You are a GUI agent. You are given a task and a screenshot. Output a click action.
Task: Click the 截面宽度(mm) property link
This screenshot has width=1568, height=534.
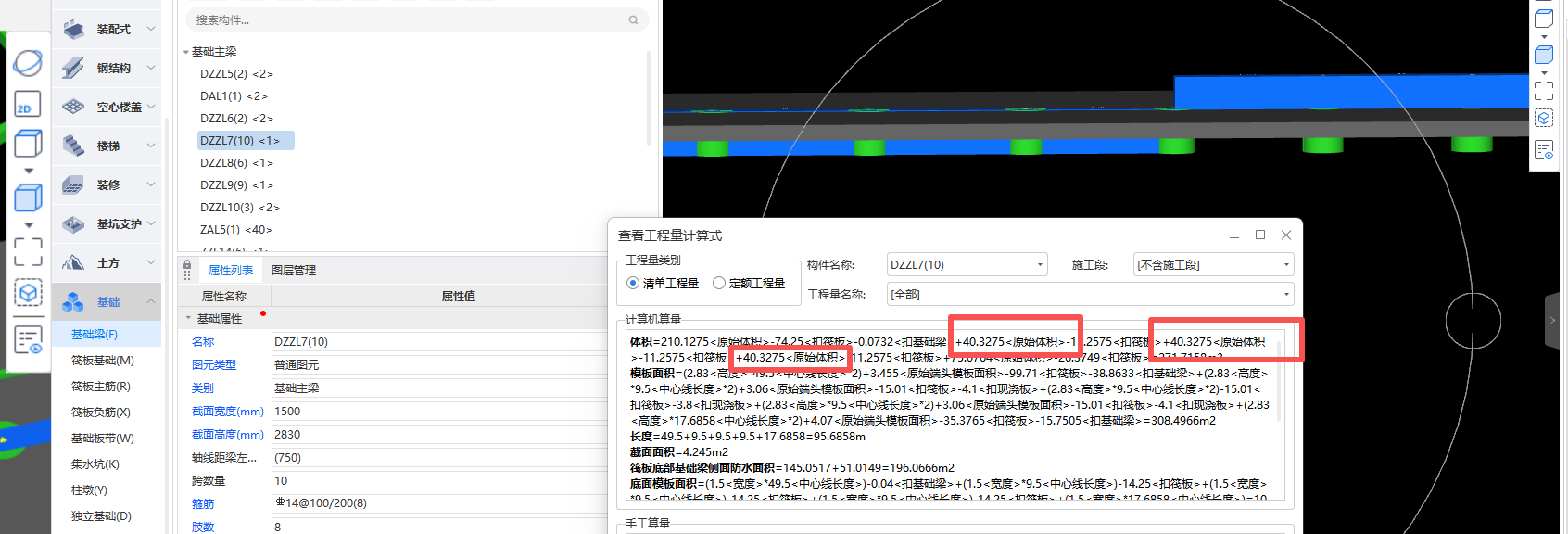click(228, 412)
